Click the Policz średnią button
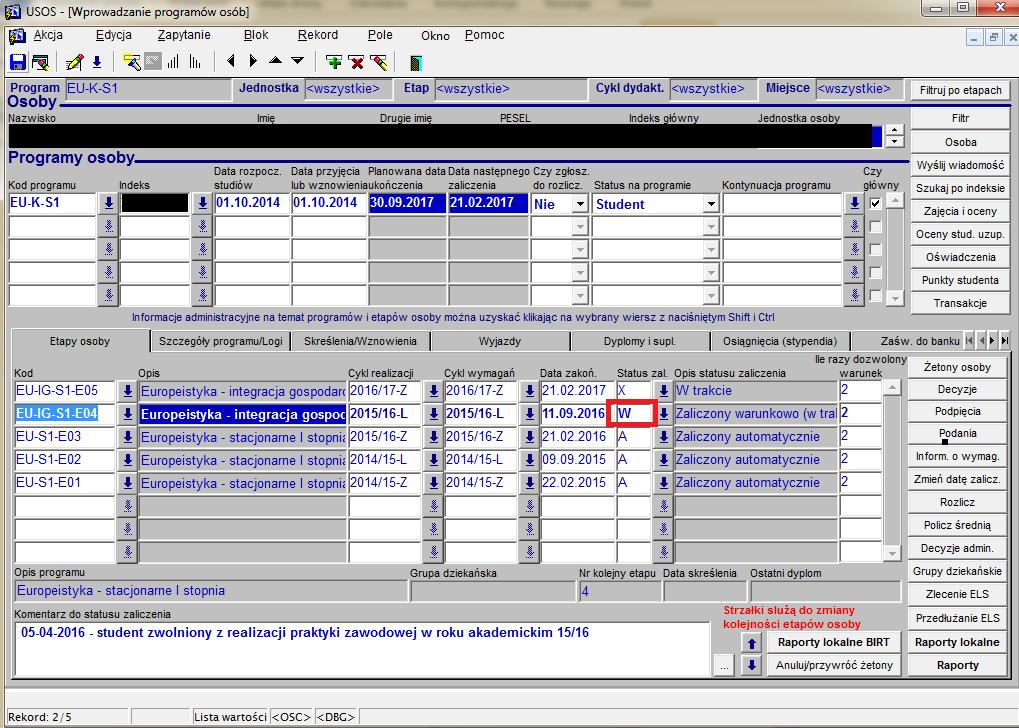This screenshot has height=728, width=1019. click(x=957, y=525)
